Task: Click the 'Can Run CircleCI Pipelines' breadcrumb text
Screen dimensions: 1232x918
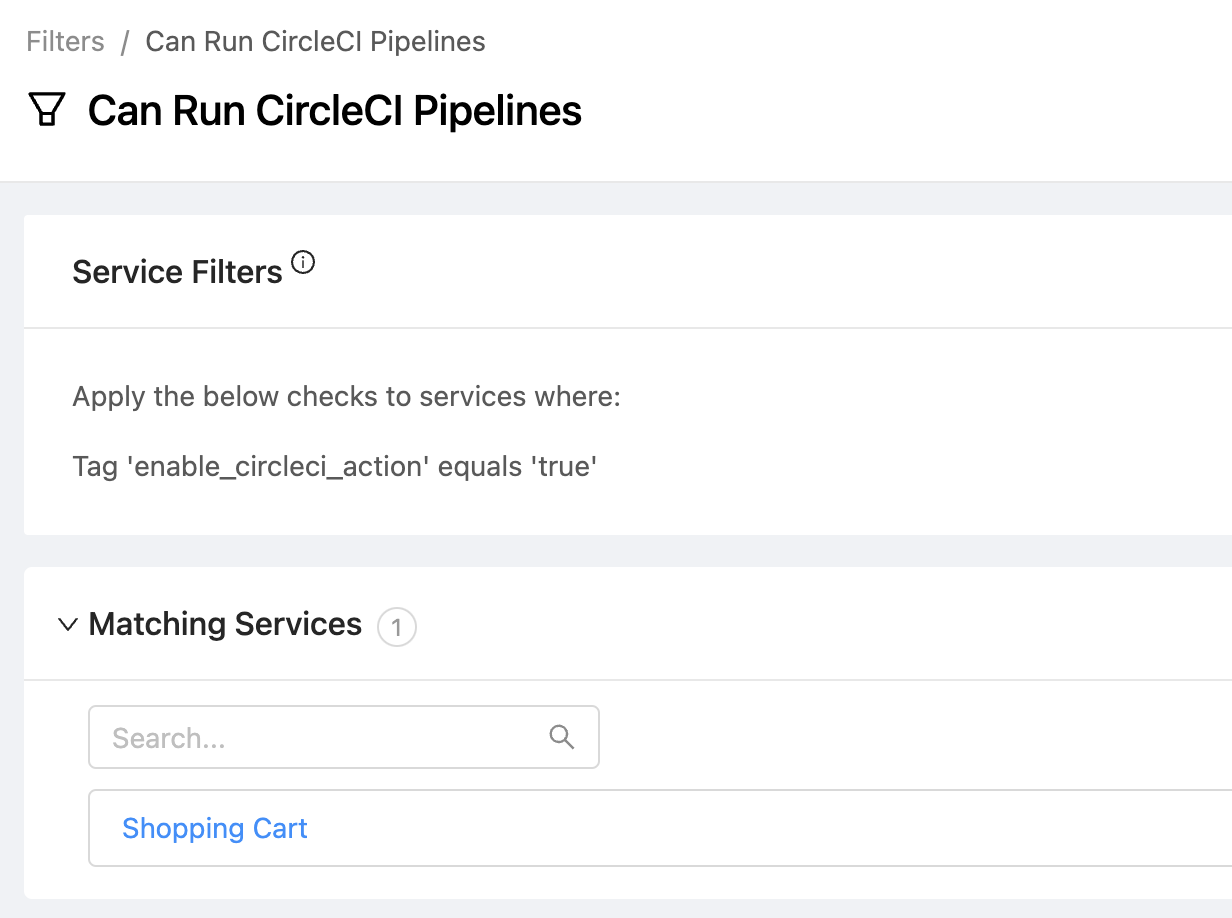Action: coord(316,42)
